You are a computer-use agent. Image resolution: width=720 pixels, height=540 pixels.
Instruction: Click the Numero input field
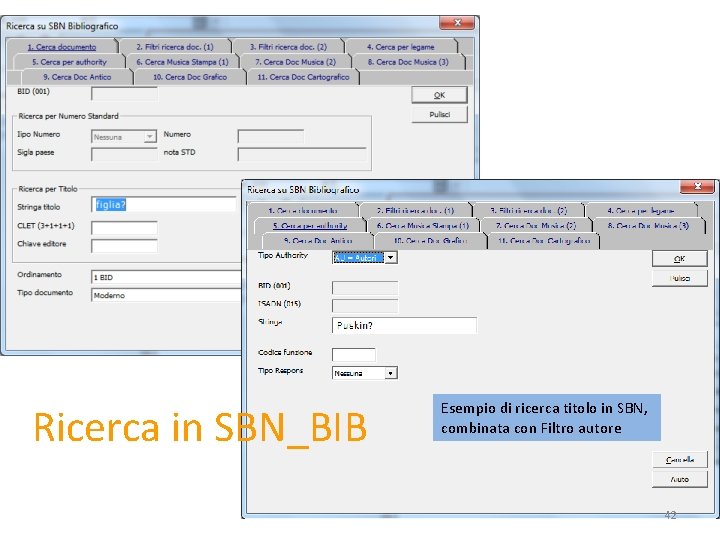(x=271, y=136)
